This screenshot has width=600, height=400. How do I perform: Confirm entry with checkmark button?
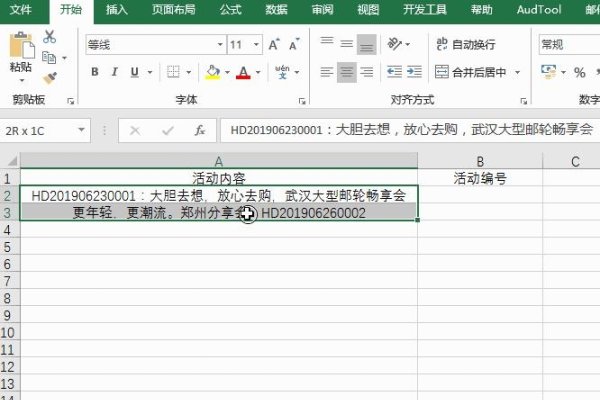(168, 131)
